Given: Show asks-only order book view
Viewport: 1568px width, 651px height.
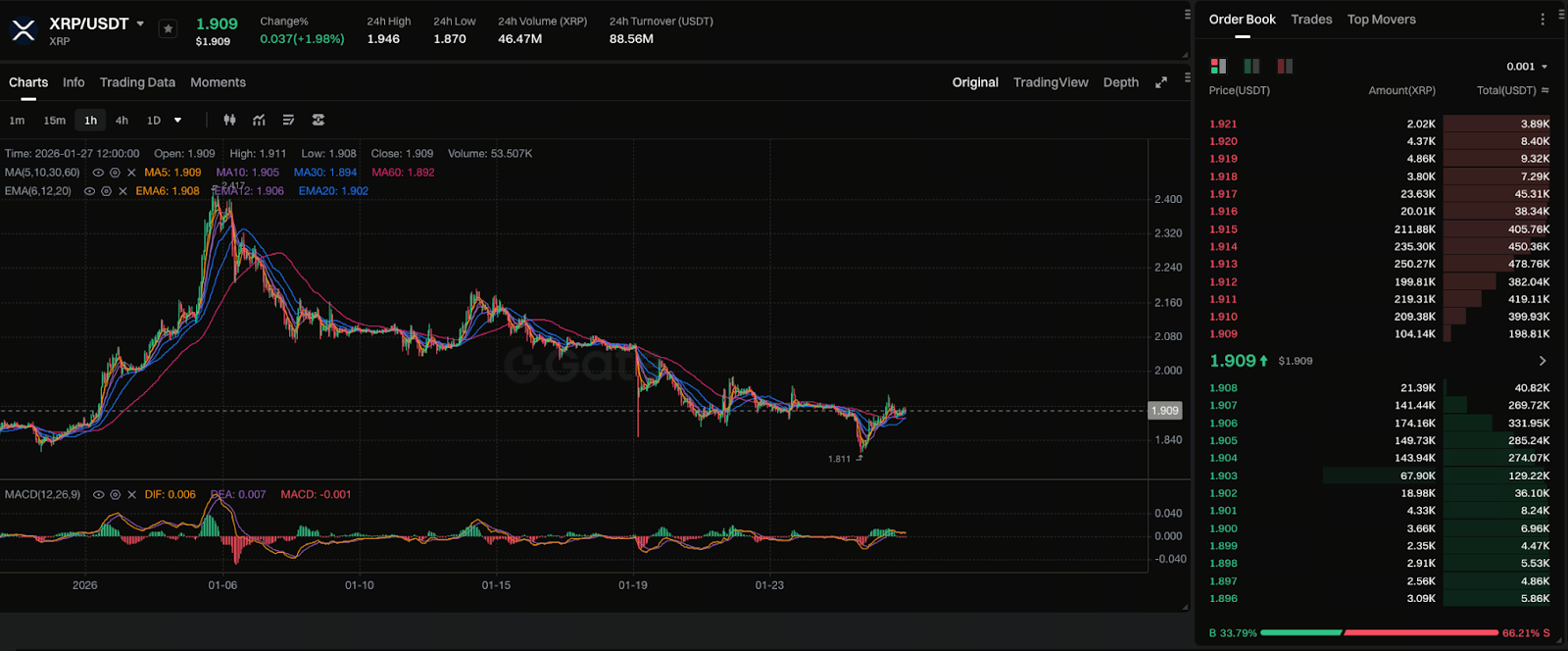Looking at the screenshot, I should 1285,66.
